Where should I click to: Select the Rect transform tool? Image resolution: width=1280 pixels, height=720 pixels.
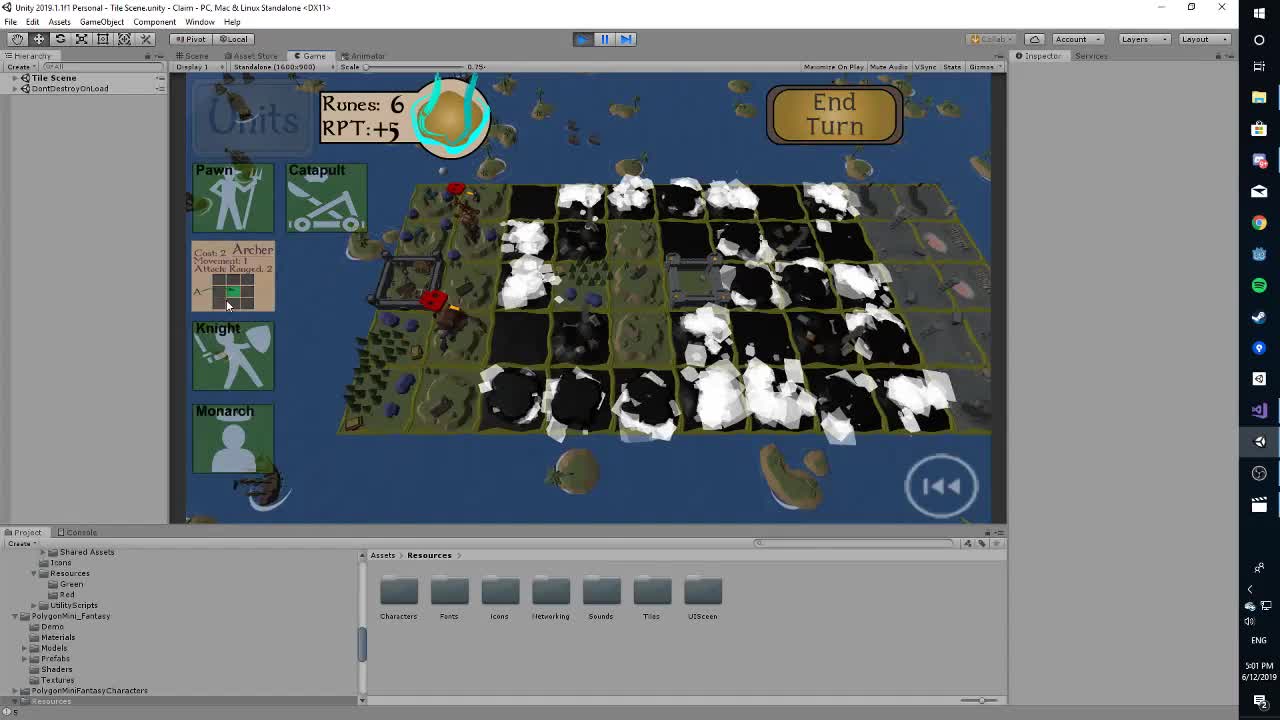[103, 39]
